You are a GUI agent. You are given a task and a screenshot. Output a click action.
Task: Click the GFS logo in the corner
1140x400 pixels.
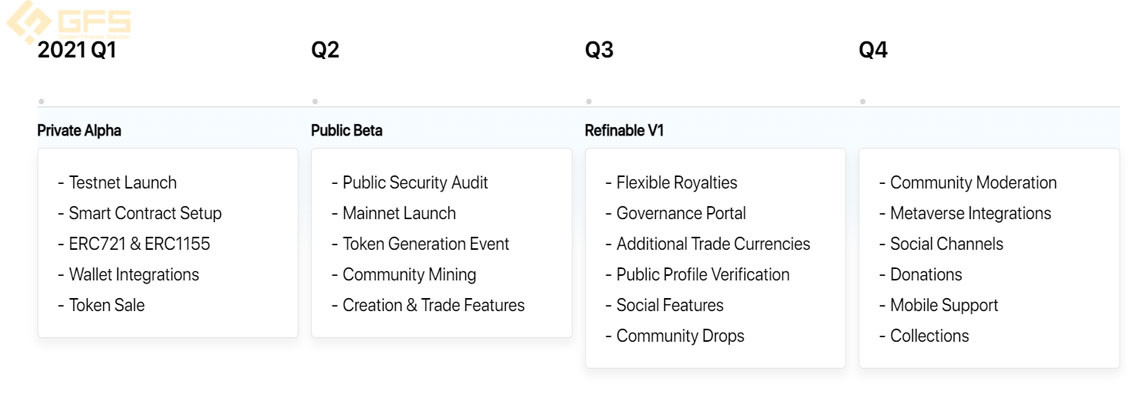point(69,22)
